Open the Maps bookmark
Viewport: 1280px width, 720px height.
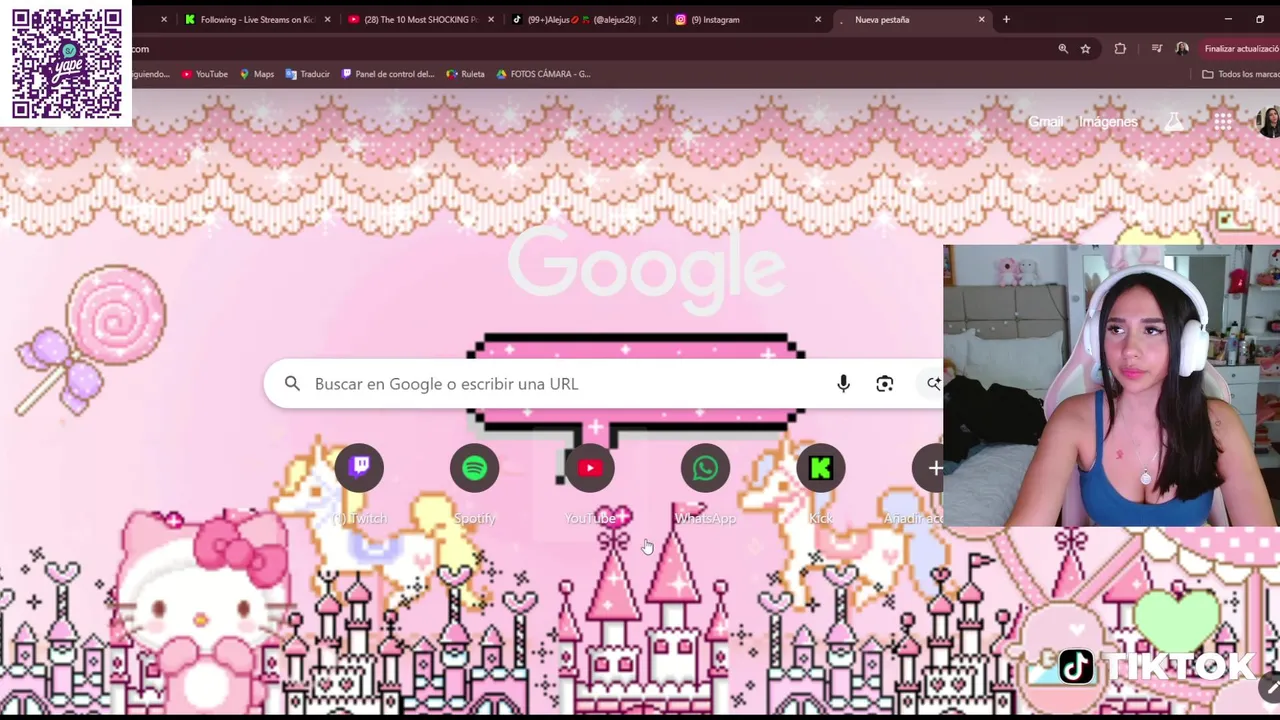tap(256, 74)
